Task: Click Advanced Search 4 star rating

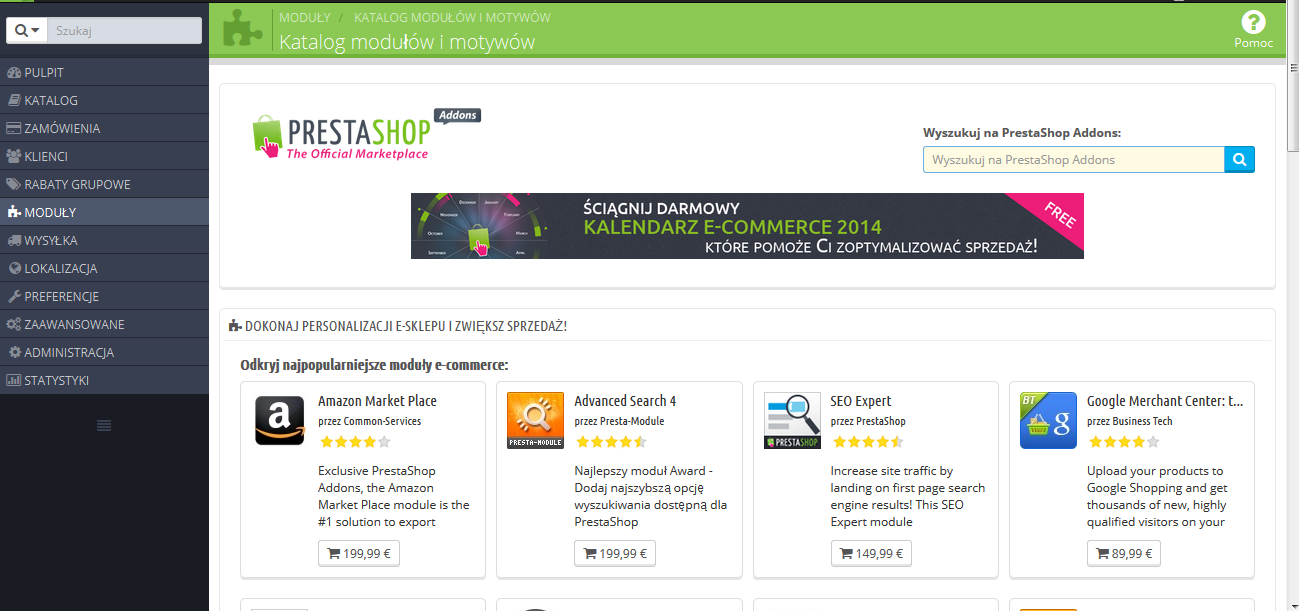Action: tap(611, 442)
